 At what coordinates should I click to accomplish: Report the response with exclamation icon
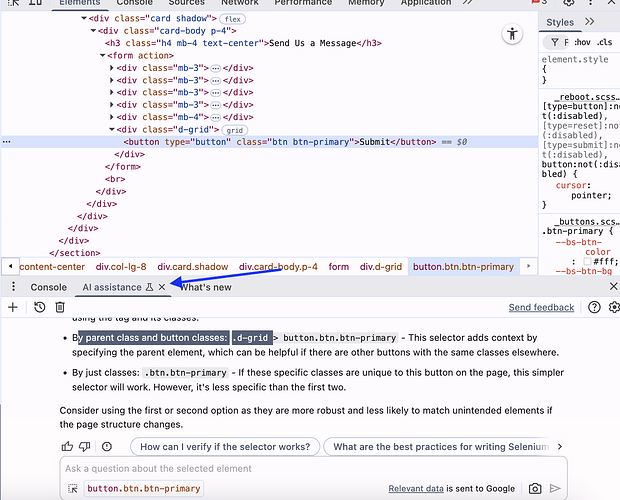[107, 447]
